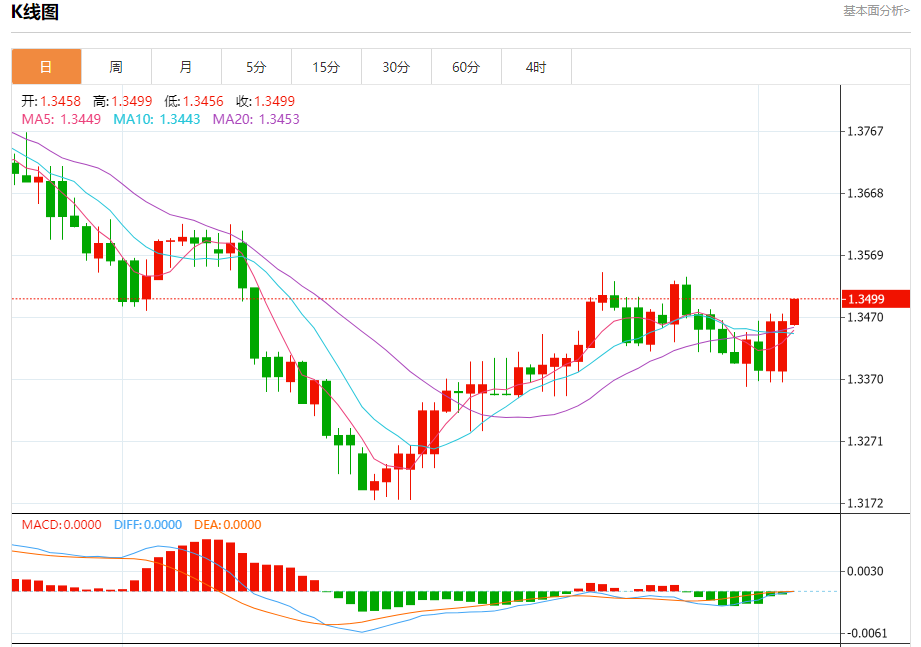Switch to the 月 monthly tab
Image resolution: width=921 pixels, height=647 pixels.
[x=186, y=67]
